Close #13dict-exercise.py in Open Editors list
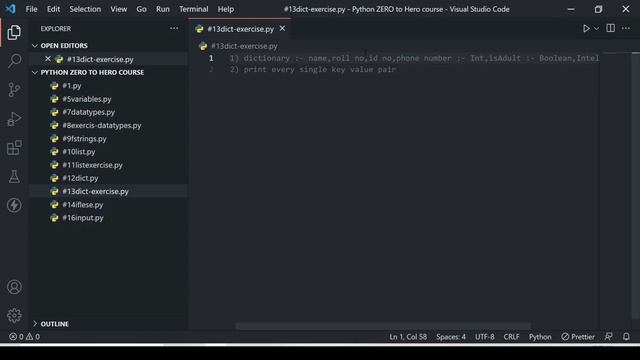Image resolution: width=640 pixels, height=360 pixels. [48, 59]
